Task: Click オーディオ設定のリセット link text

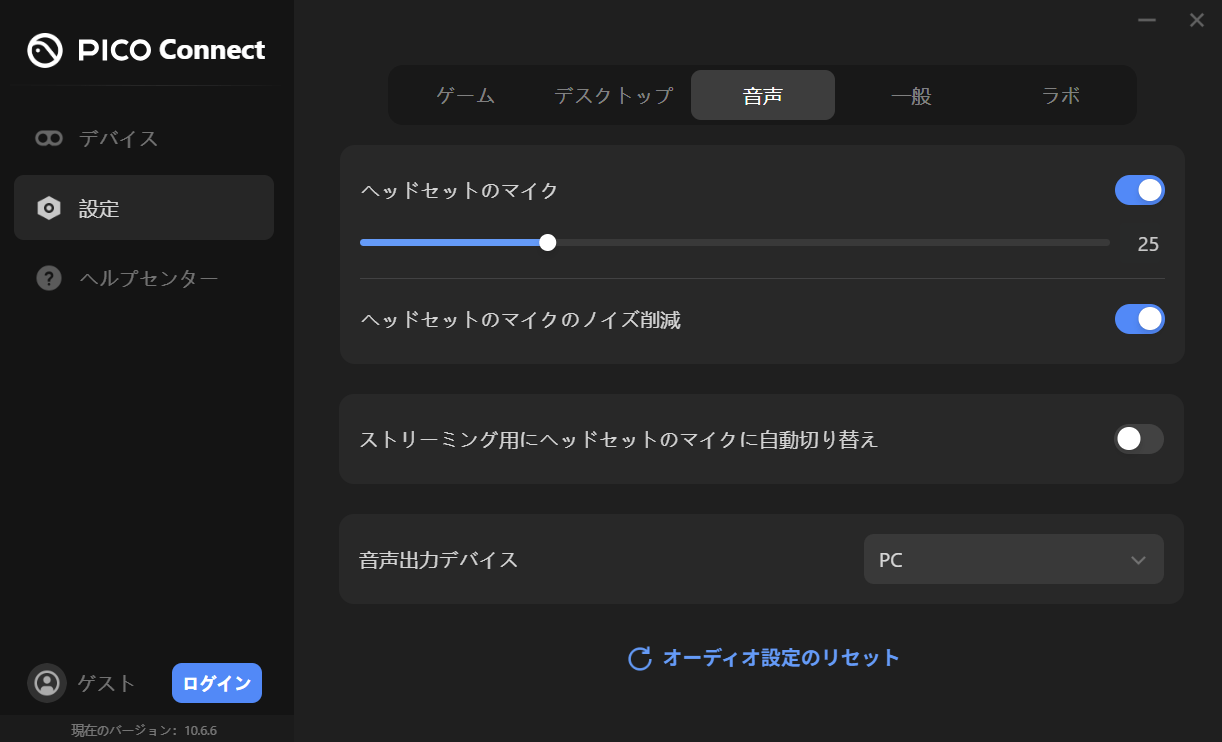Action: point(781,658)
